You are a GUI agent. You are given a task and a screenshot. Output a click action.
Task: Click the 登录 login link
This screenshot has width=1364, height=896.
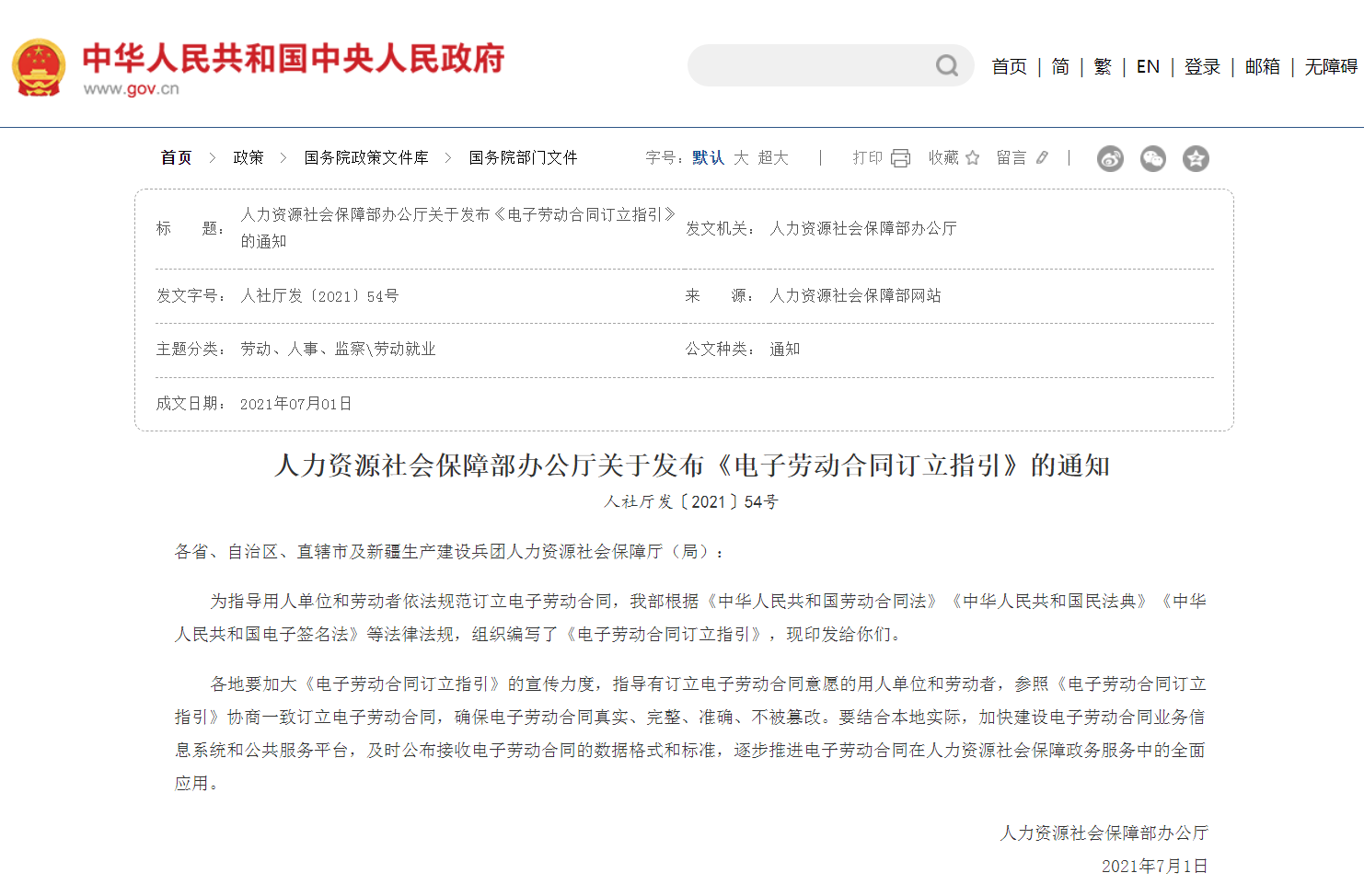[x=1202, y=65]
